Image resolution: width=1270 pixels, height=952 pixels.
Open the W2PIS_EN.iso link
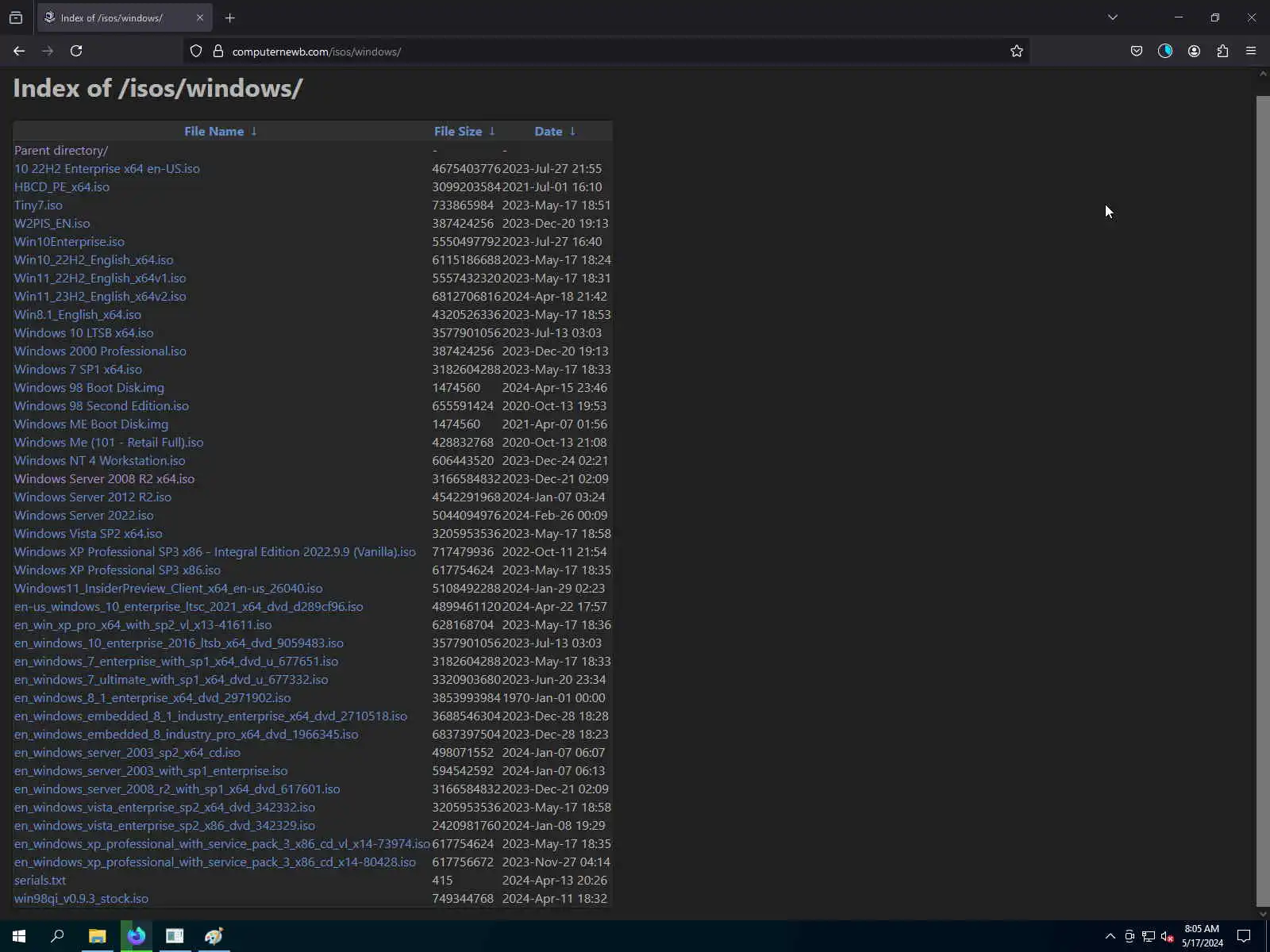[x=52, y=224]
